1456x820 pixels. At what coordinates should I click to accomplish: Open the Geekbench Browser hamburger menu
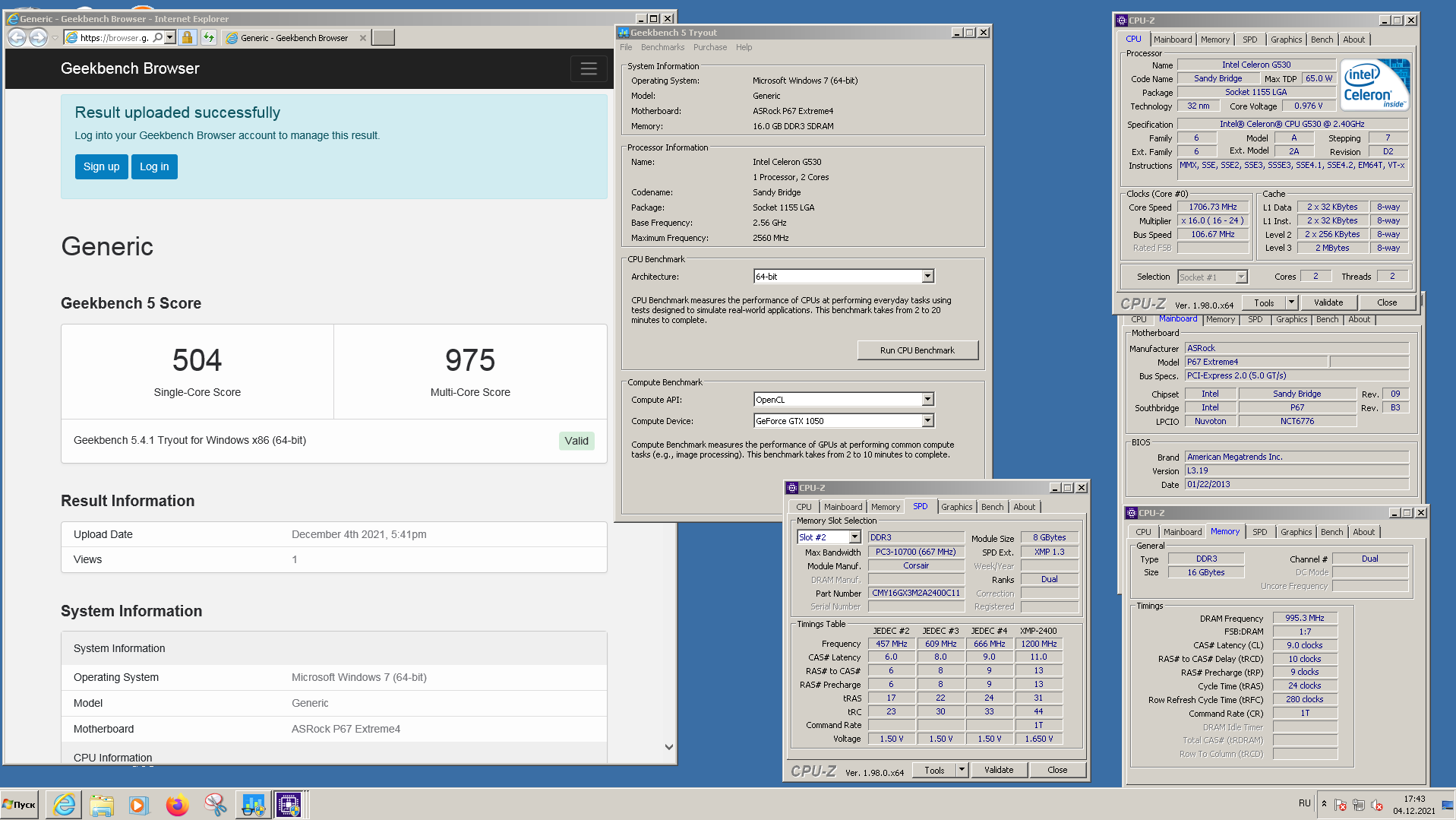click(x=589, y=68)
